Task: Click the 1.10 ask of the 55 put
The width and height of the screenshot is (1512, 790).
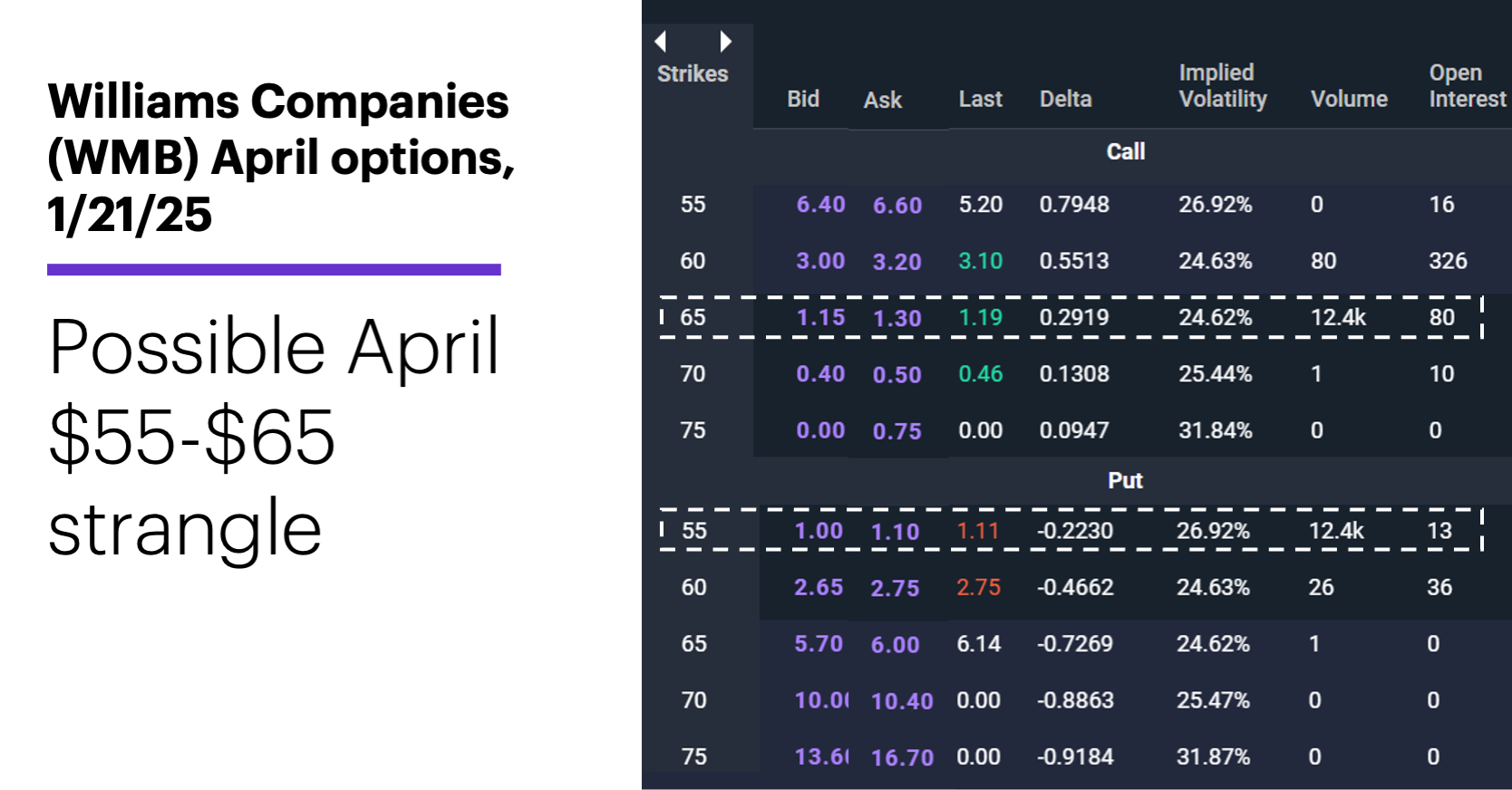Action: coord(897,532)
